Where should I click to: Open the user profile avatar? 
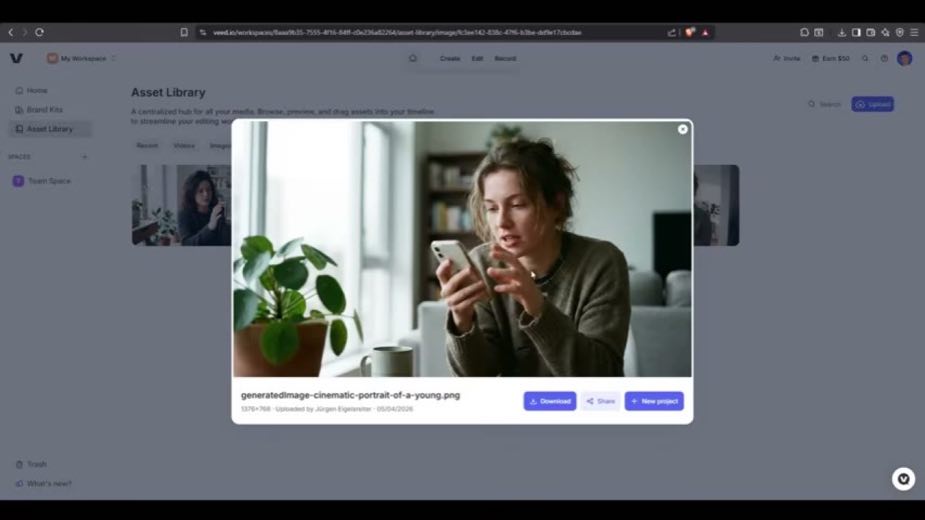[904, 58]
